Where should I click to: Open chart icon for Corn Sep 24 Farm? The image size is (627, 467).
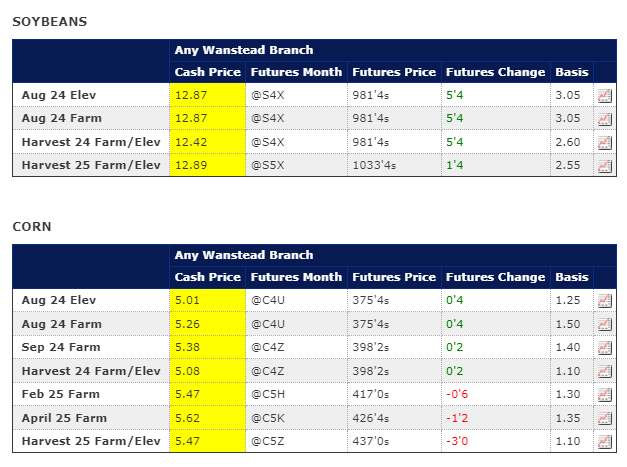pos(604,347)
